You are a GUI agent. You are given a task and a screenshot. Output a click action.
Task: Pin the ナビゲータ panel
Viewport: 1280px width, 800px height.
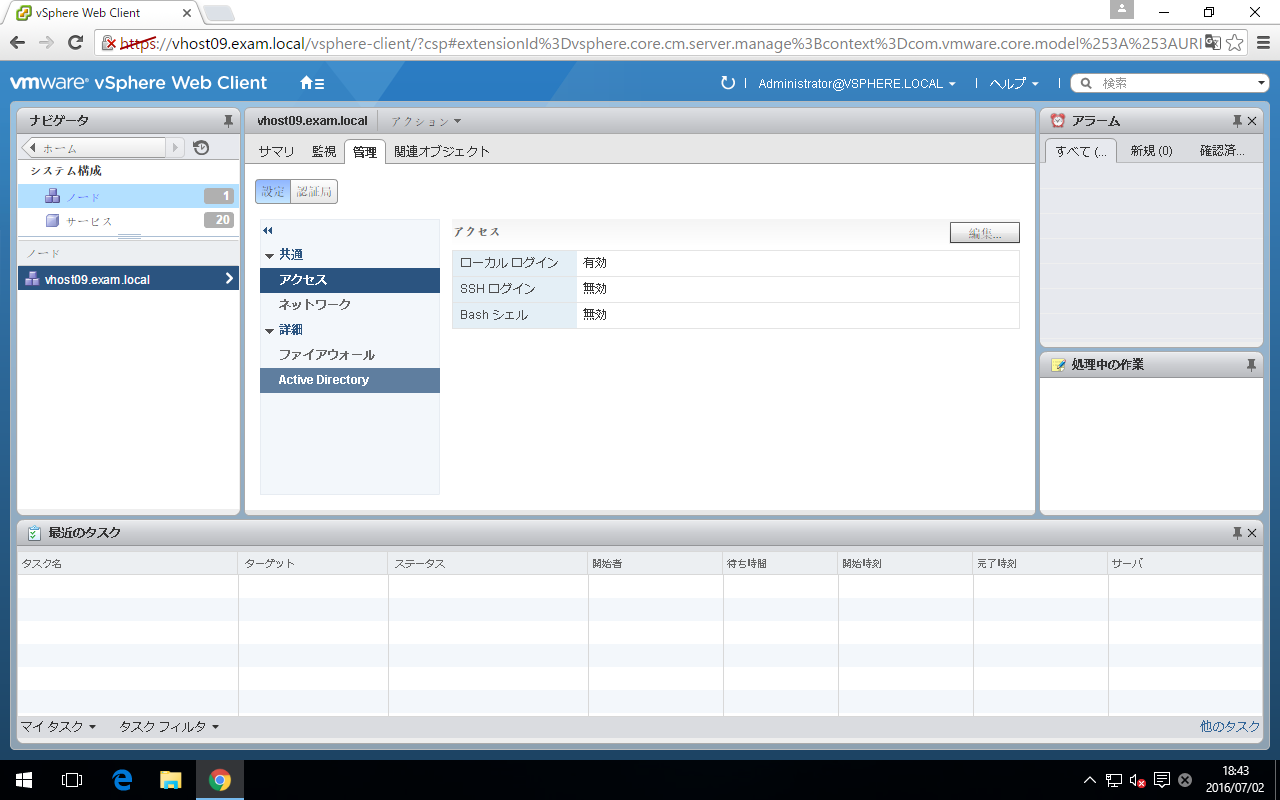click(228, 121)
